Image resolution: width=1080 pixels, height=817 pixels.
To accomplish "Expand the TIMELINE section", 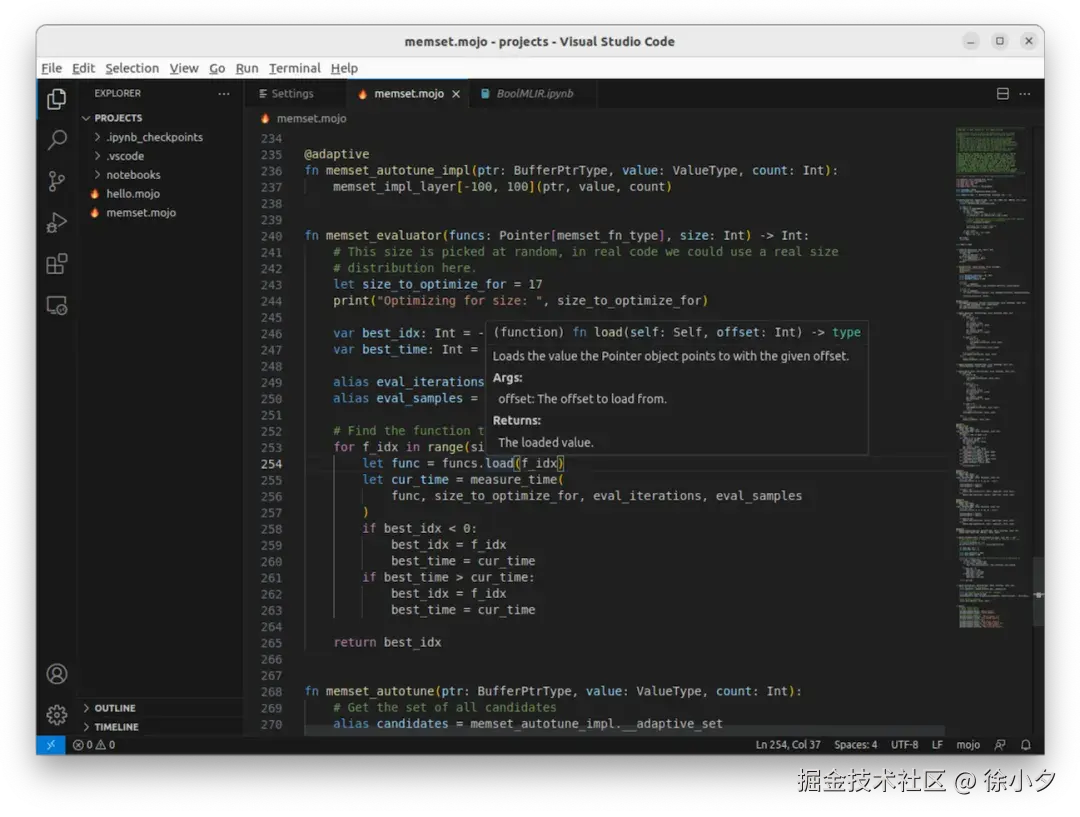I will tap(86, 727).
